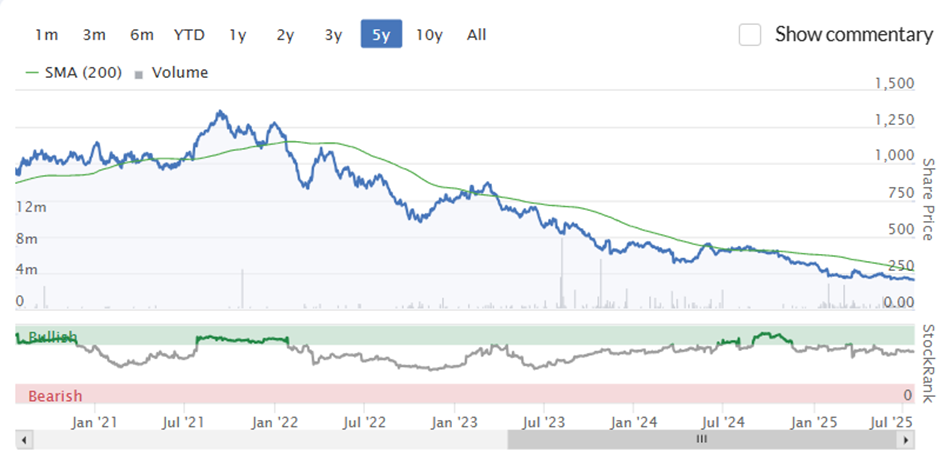The image size is (940, 452).
Task: Click the Bullish StockRank zone label
Action: (53, 336)
